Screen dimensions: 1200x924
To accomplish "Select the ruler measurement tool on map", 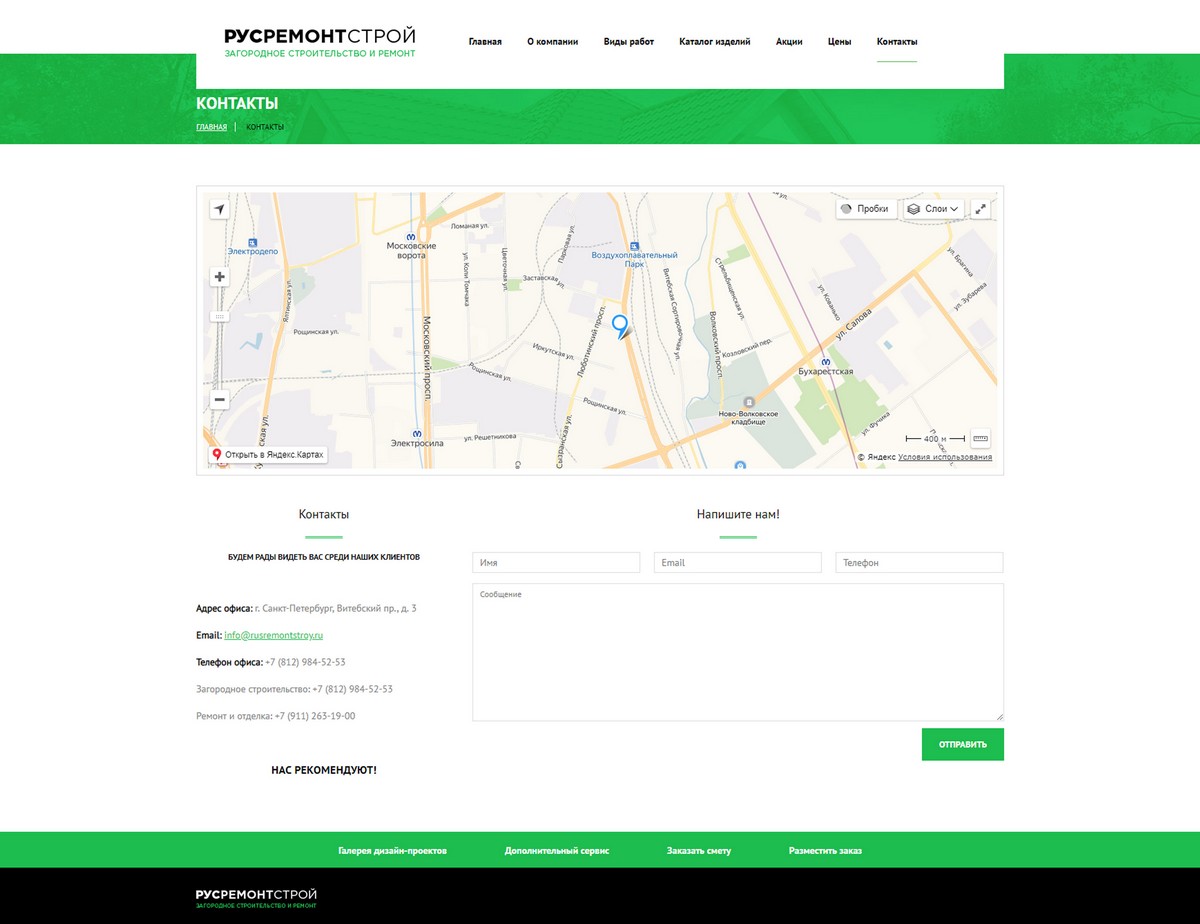I will 980,438.
